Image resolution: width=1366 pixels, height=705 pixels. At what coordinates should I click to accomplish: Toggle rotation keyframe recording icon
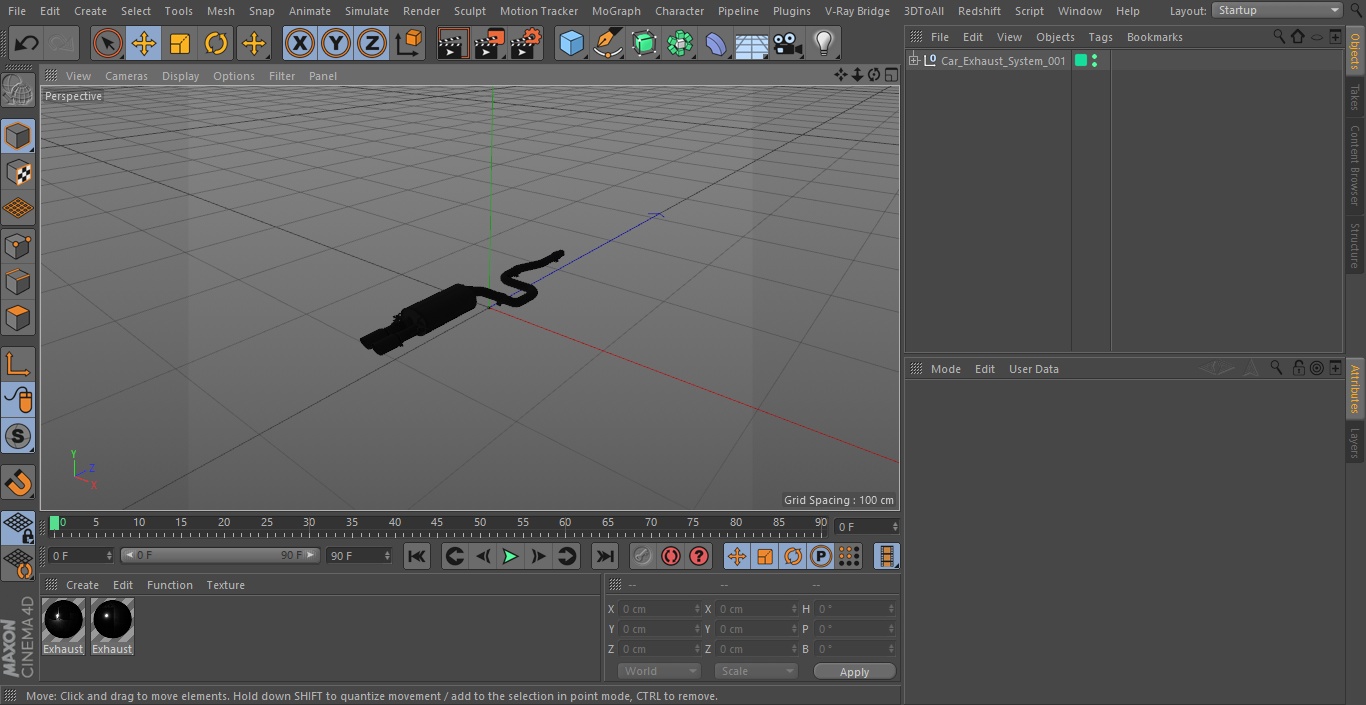pos(793,556)
